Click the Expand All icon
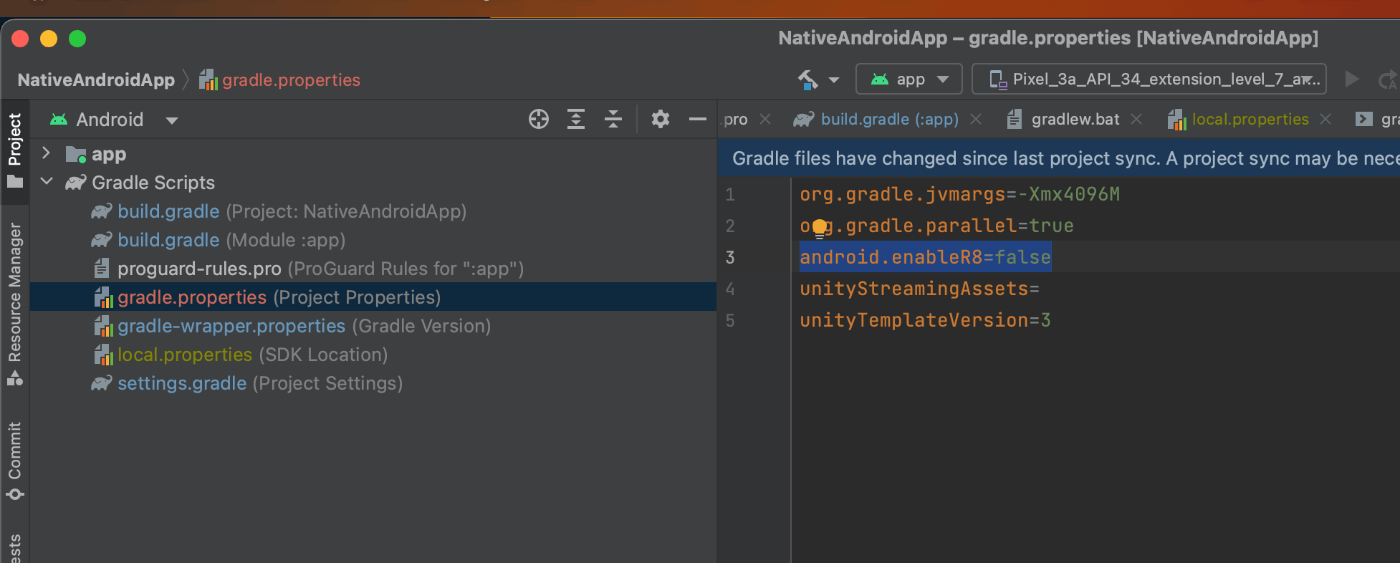 (x=576, y=119)
